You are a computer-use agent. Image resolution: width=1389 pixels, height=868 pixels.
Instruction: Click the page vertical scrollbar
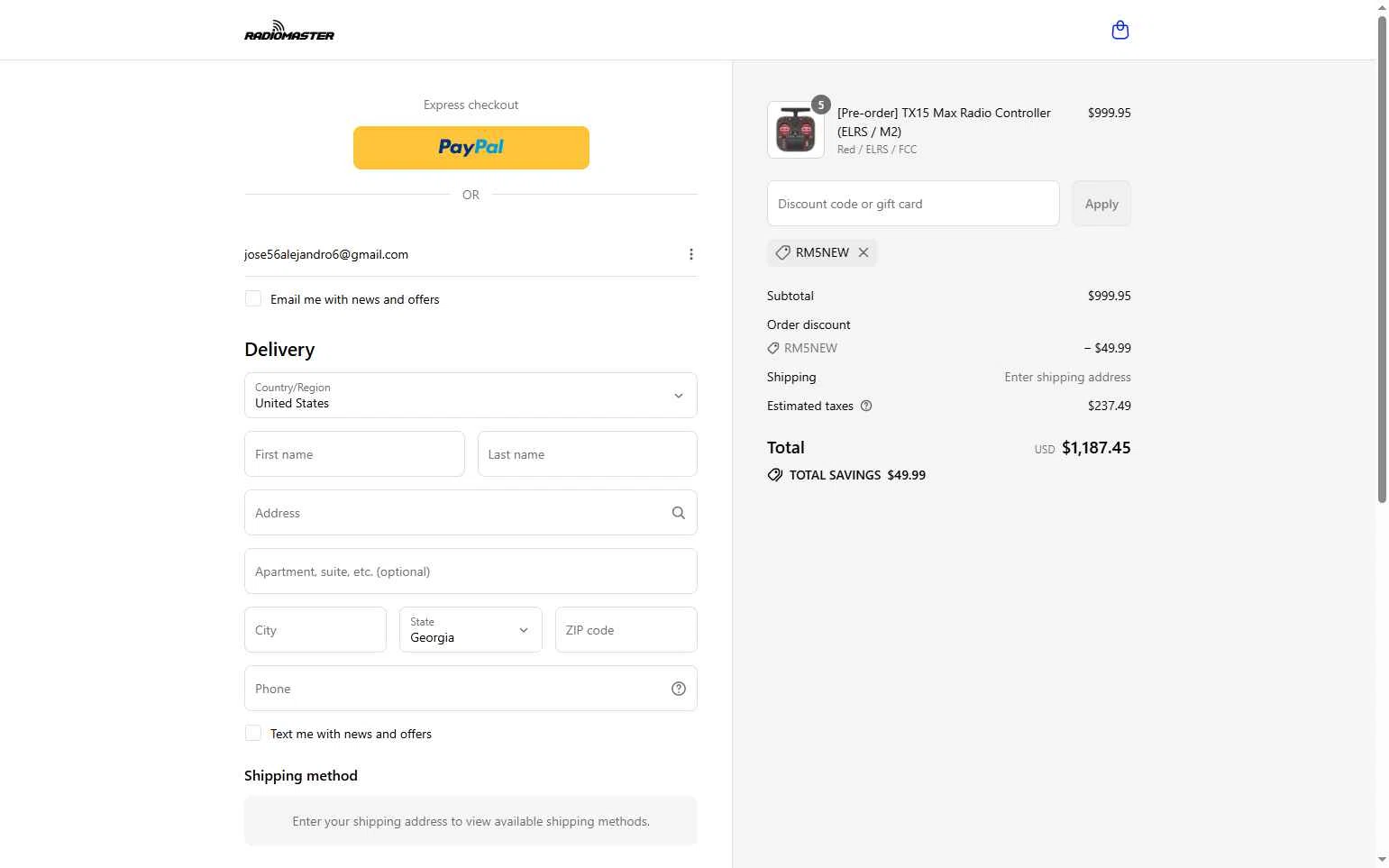[1382, 259]
